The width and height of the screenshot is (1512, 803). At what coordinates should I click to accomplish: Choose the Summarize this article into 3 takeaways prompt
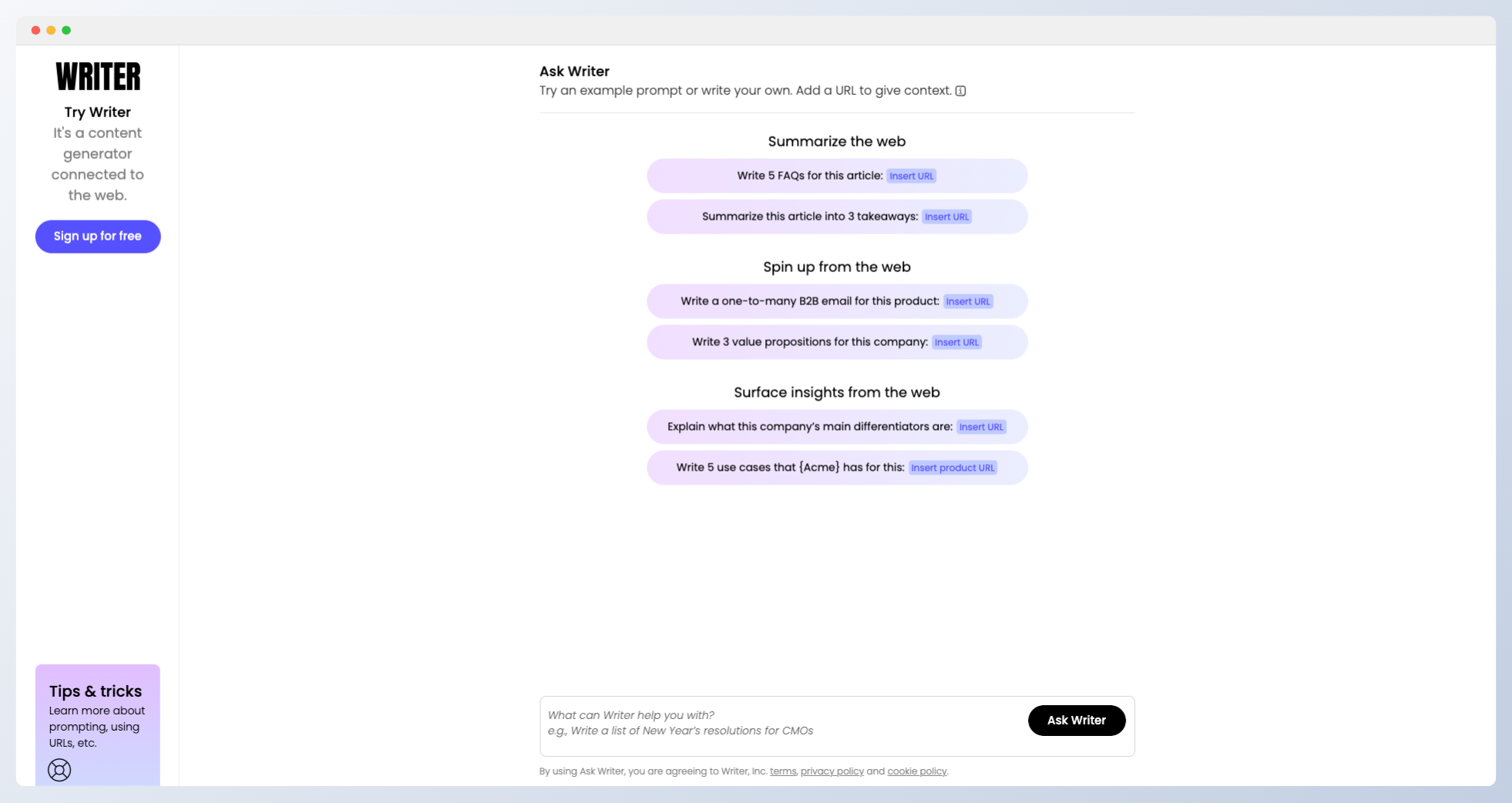point(837,217)
